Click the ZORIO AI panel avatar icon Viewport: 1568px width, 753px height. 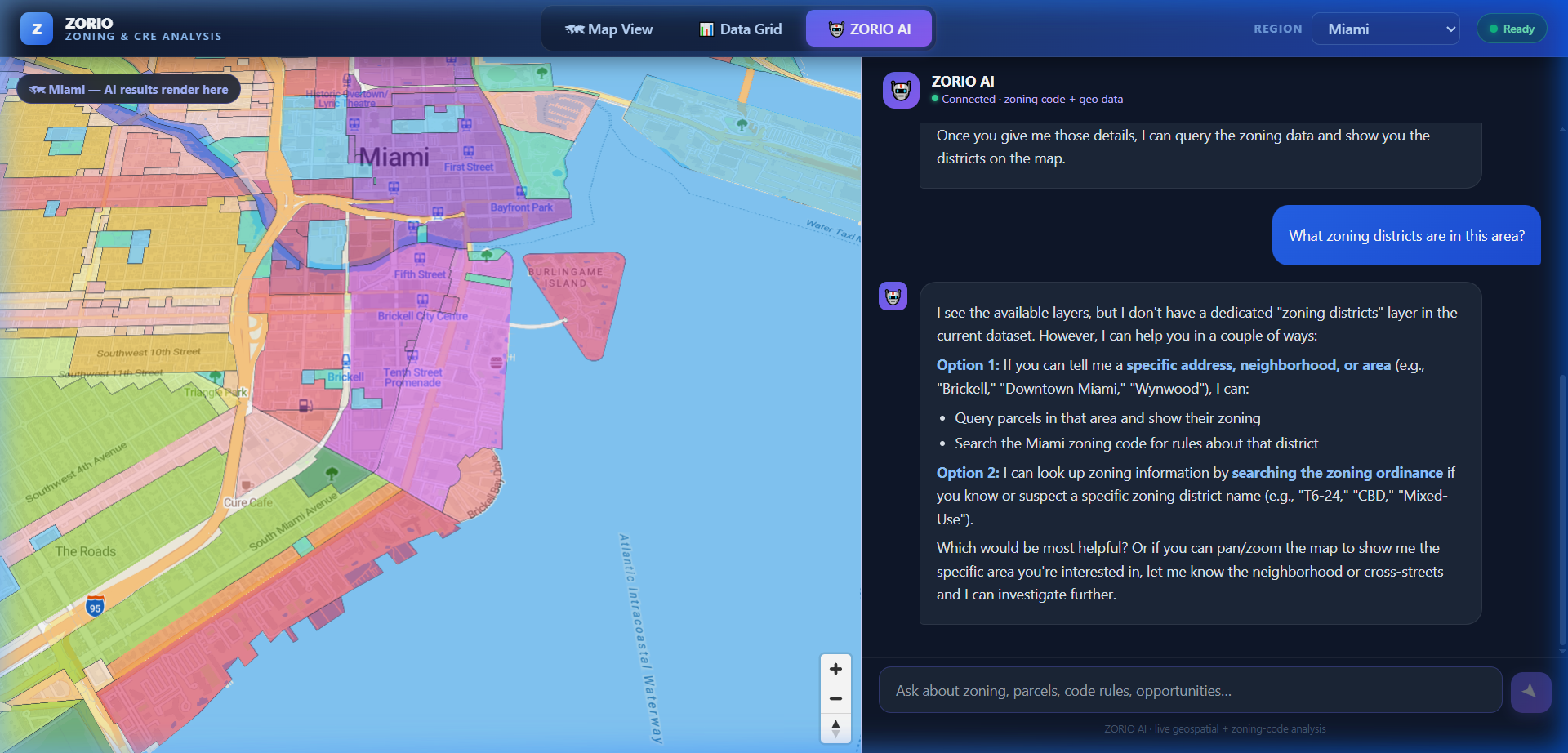[901, 90]
